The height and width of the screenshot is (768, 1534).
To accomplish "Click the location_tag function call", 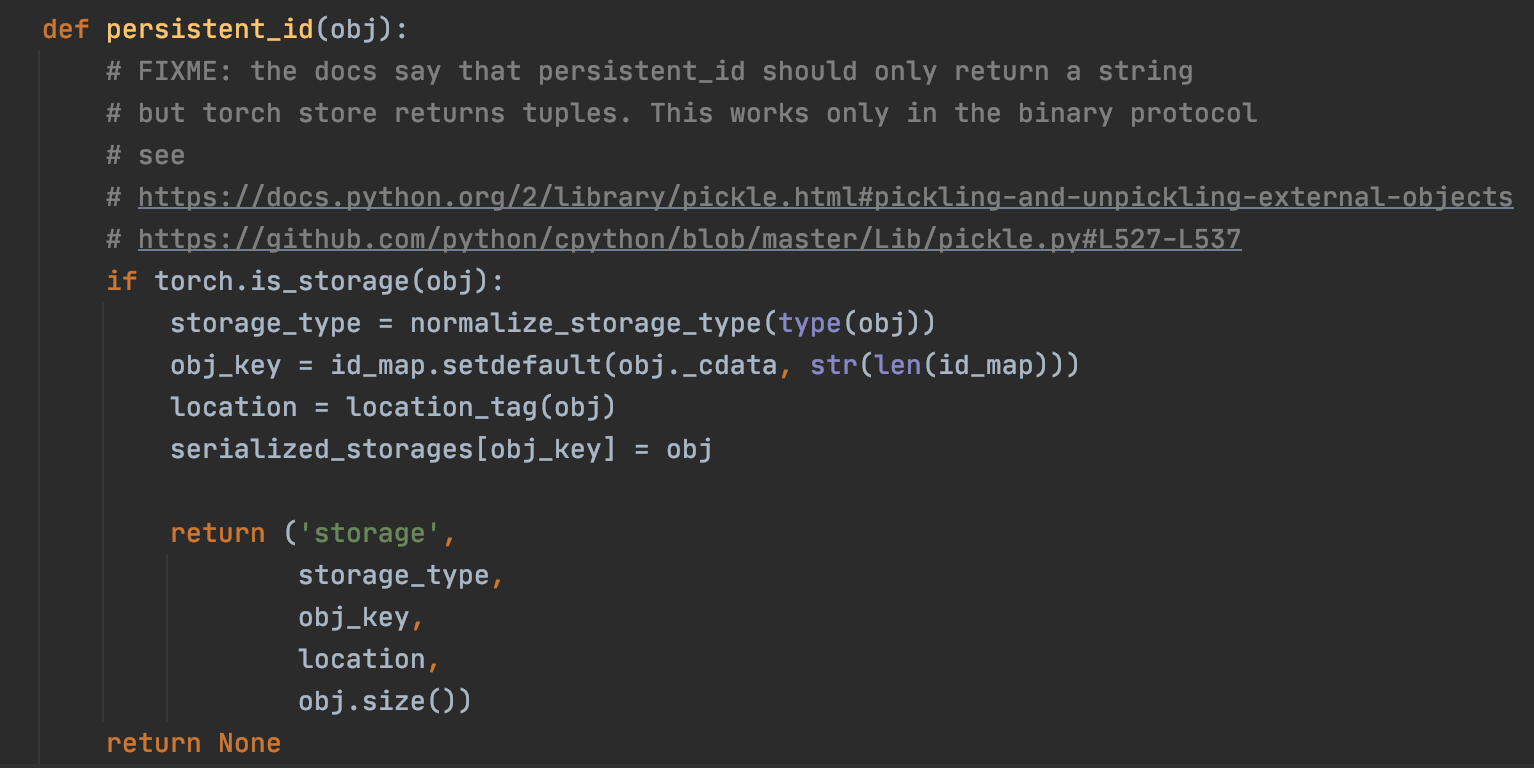I will coord(450,407).
